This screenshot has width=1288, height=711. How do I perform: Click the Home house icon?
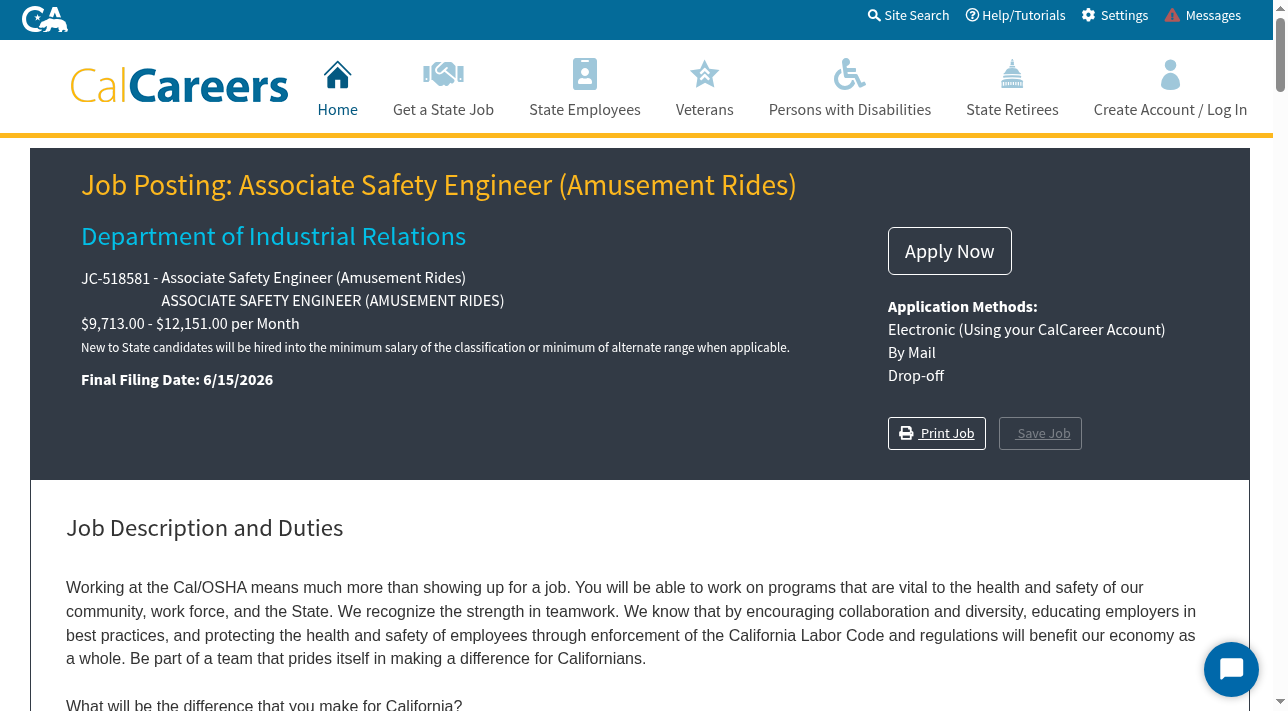338,74
